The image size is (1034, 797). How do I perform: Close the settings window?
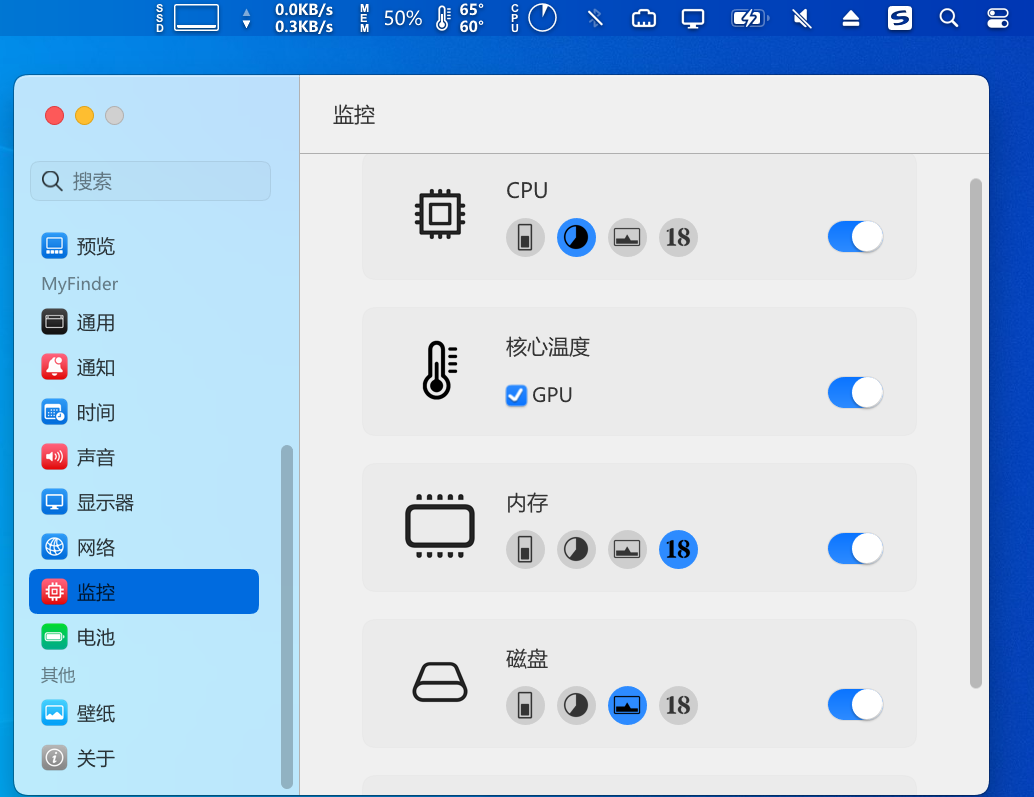tap(54, 115)
